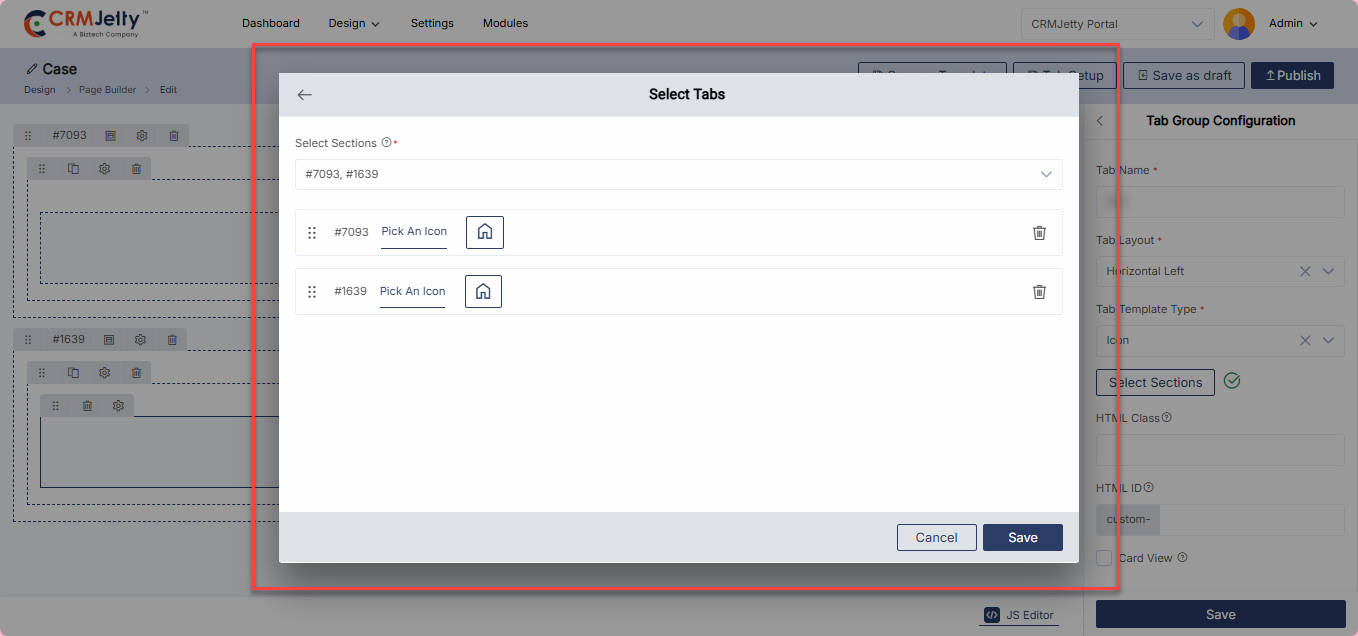
Task: Open the Admin user menu
Action: (x=1292, y=24)
